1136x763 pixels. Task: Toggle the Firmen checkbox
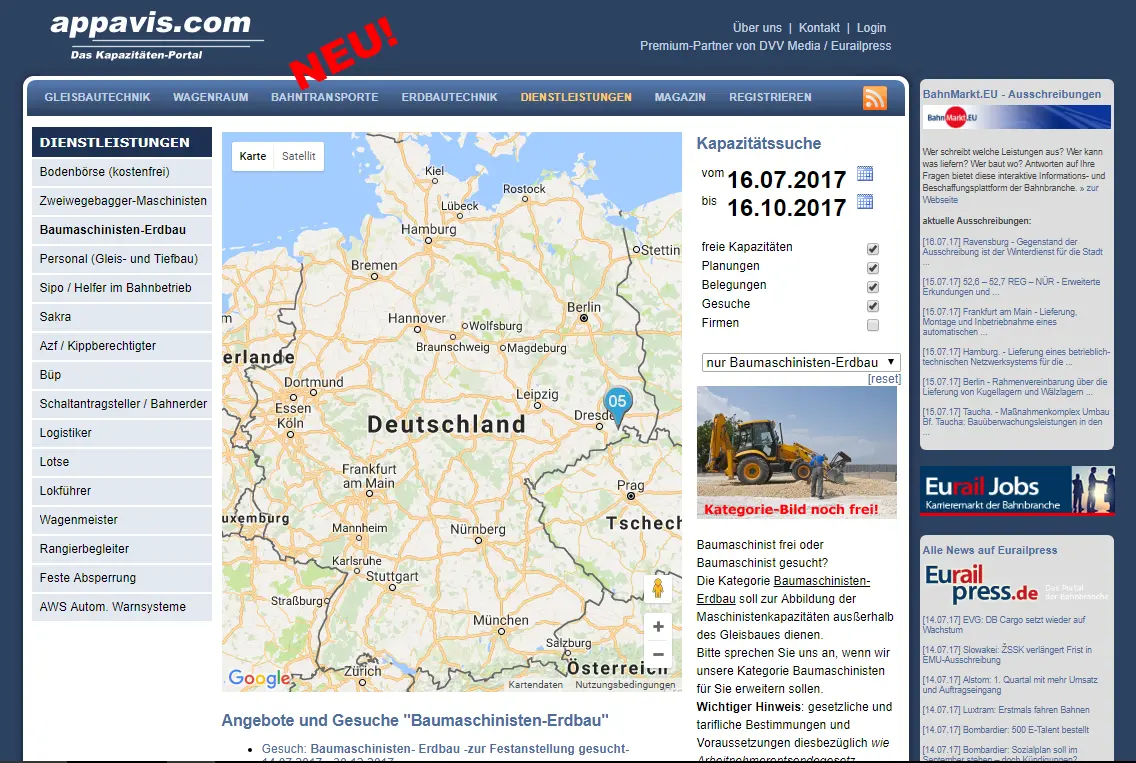point(873,325)
